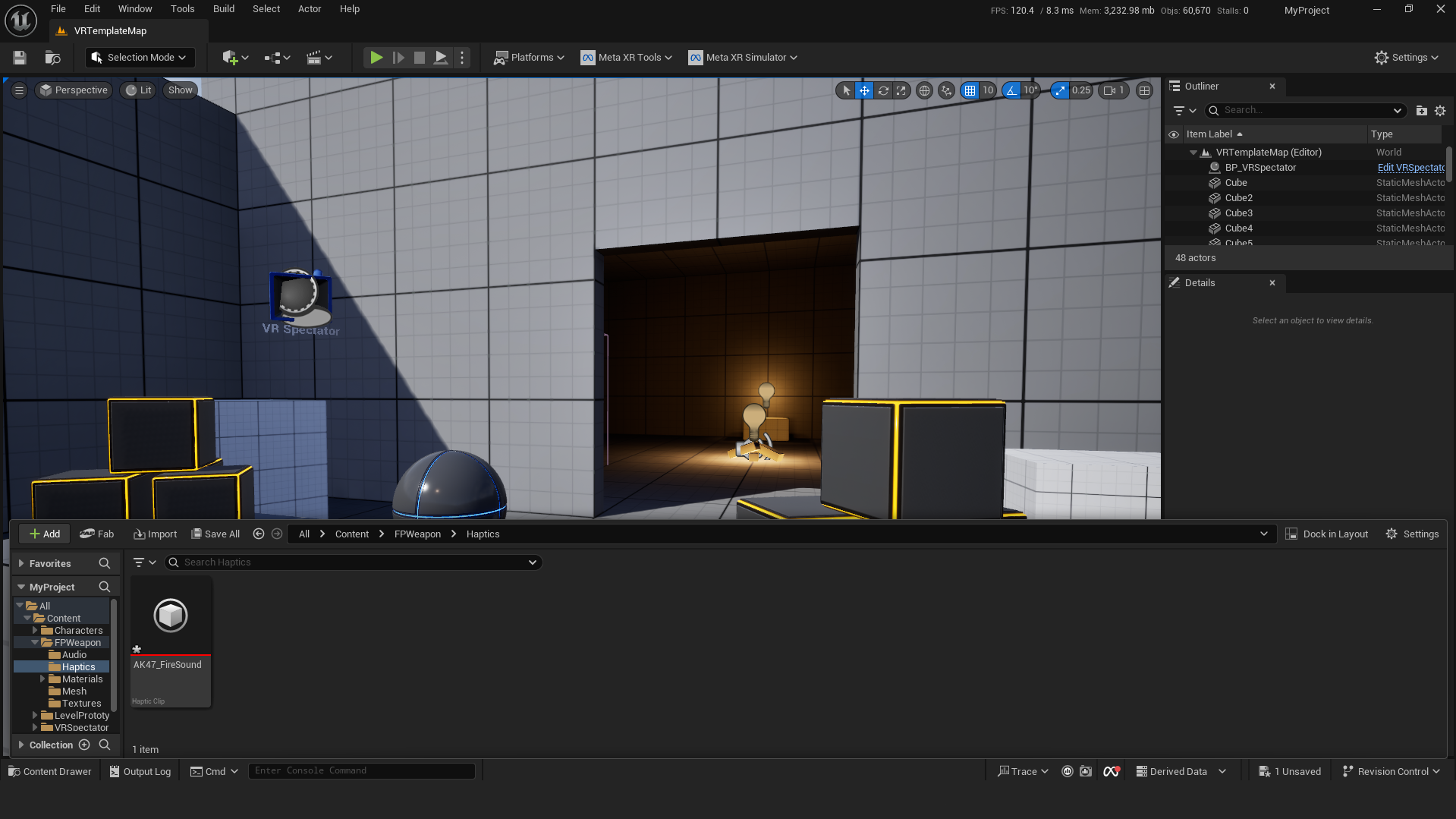Open the Selection Mode dropdown

pyautogui.click(x=140, y=58)
